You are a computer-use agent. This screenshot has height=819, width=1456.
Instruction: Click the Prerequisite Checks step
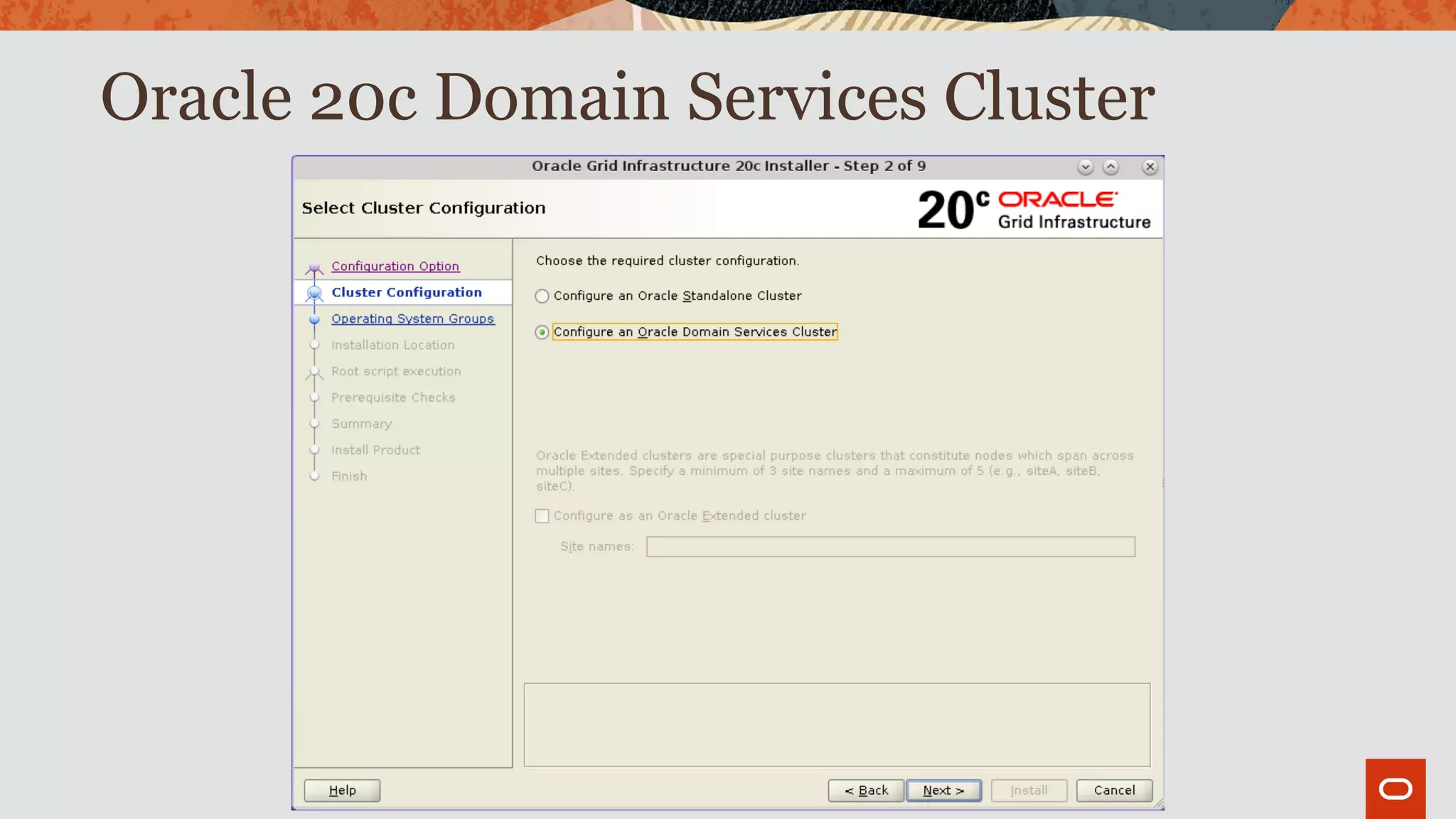coord(393,397)
